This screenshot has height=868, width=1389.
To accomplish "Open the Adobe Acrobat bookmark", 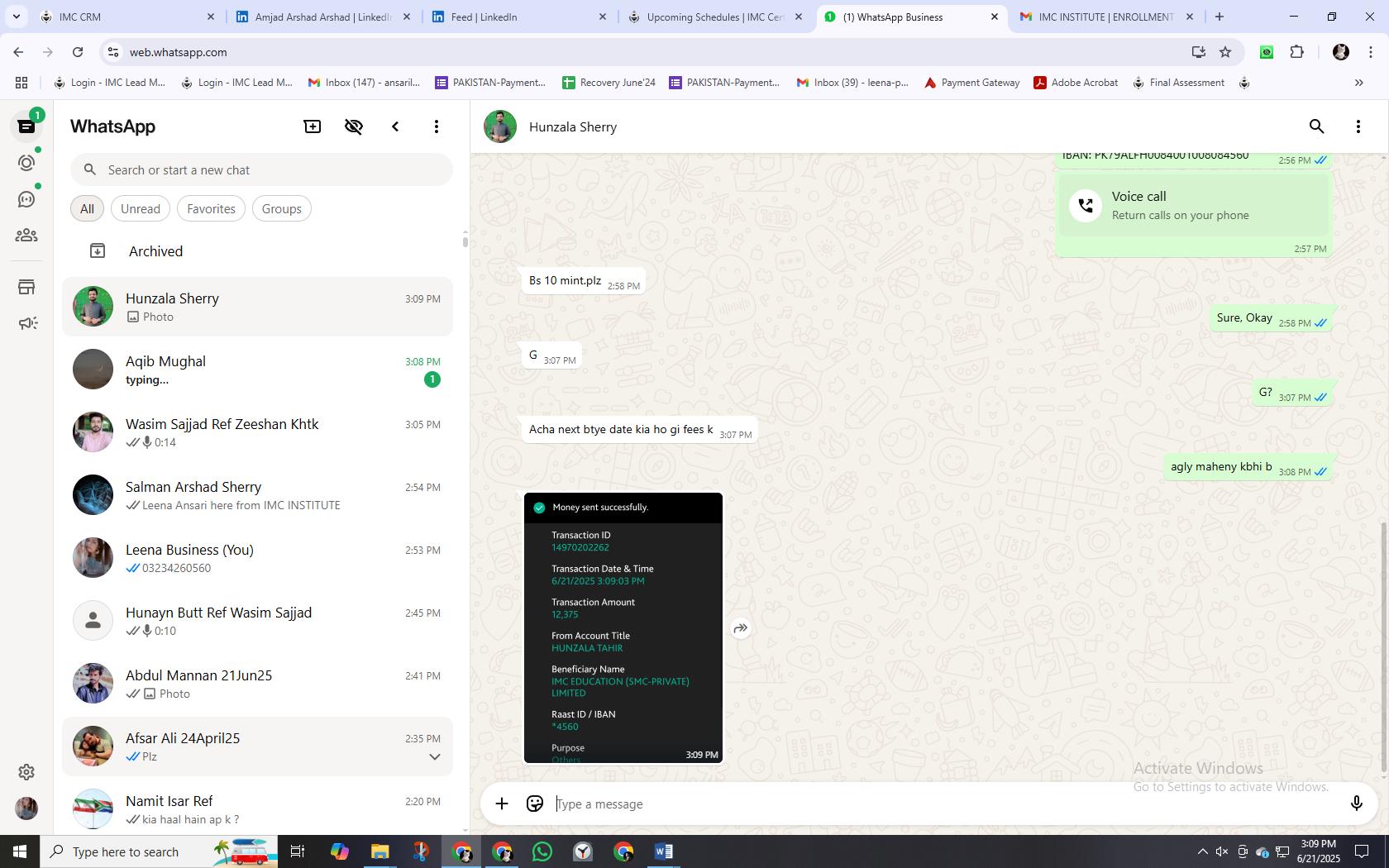I will point(1076,83).
